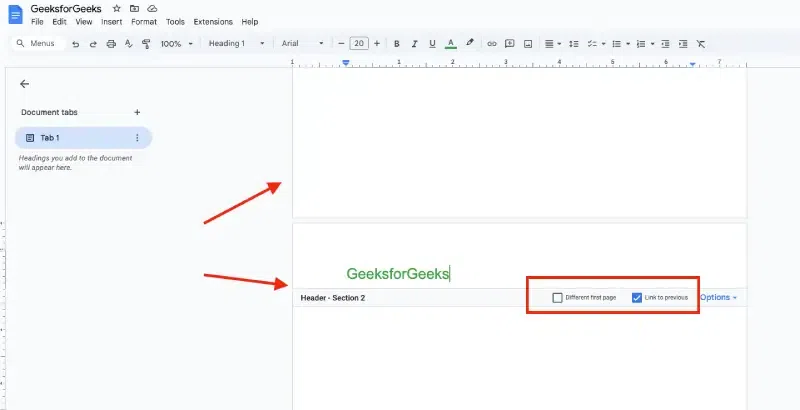Add a new document tab
This screenshot has width=800, height=410.
tap(137, 112)
